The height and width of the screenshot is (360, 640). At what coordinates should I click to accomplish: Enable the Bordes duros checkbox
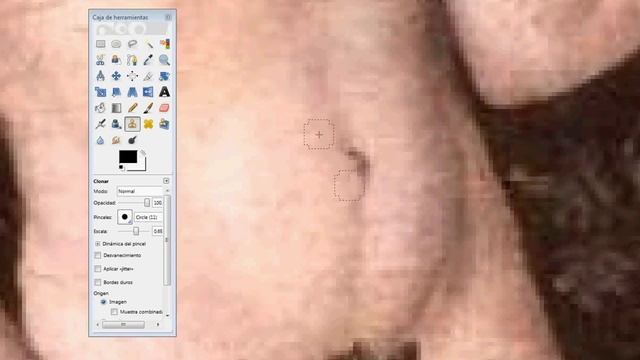pos(98,282)
